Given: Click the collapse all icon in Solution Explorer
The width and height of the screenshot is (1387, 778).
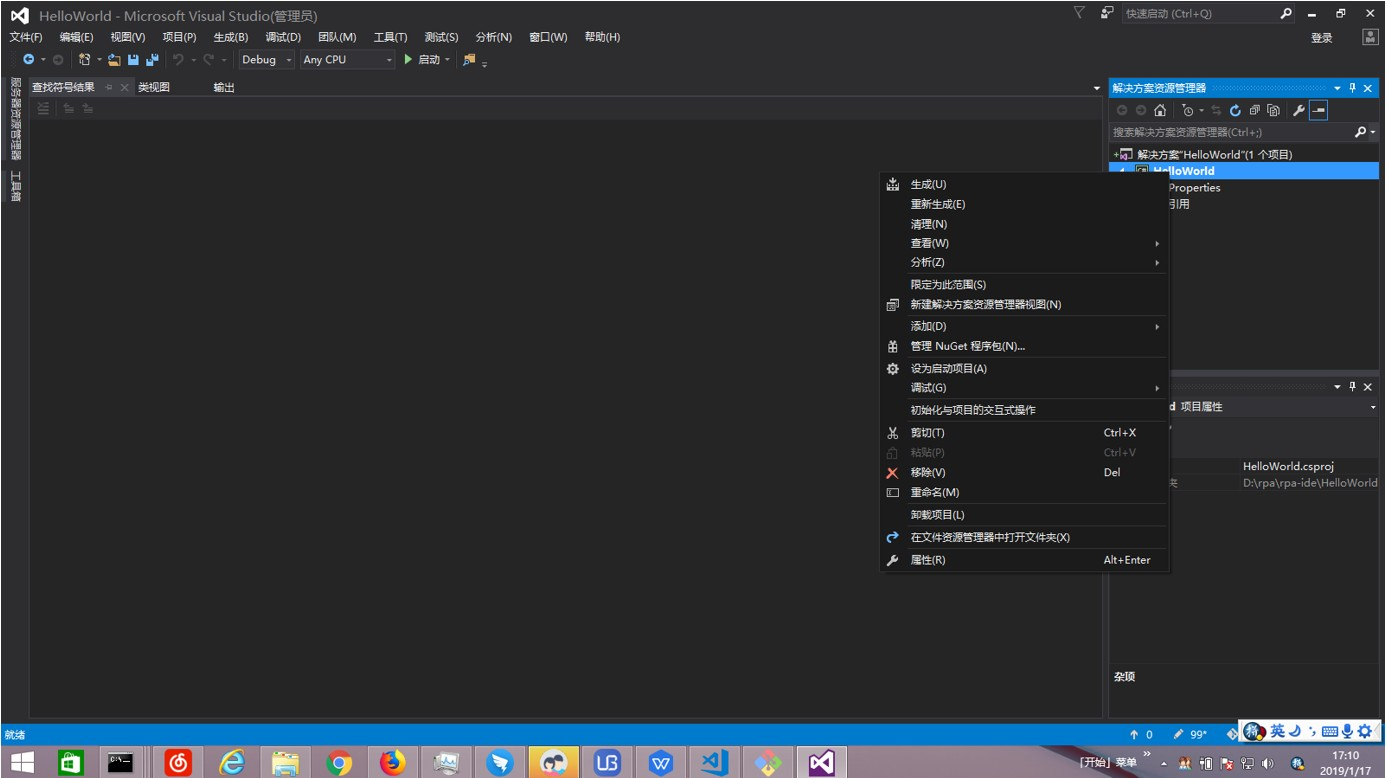Looking at the screenshot, I should click(1254, 111).
